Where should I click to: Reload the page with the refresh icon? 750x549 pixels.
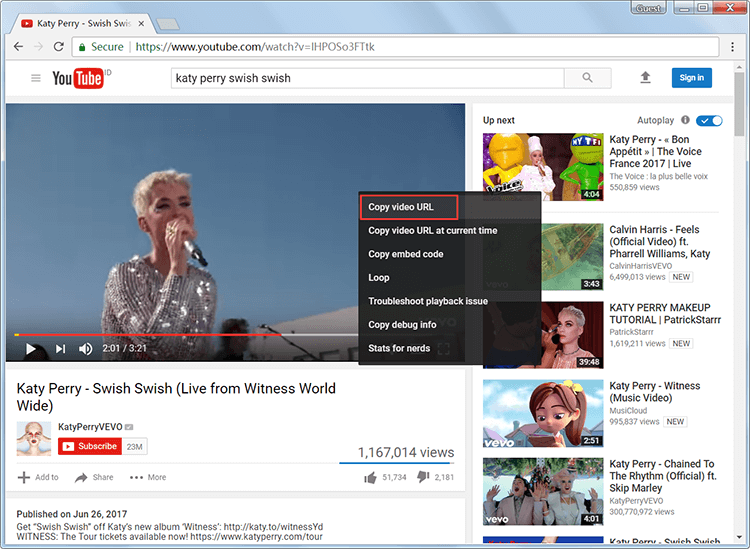point(58,46)
